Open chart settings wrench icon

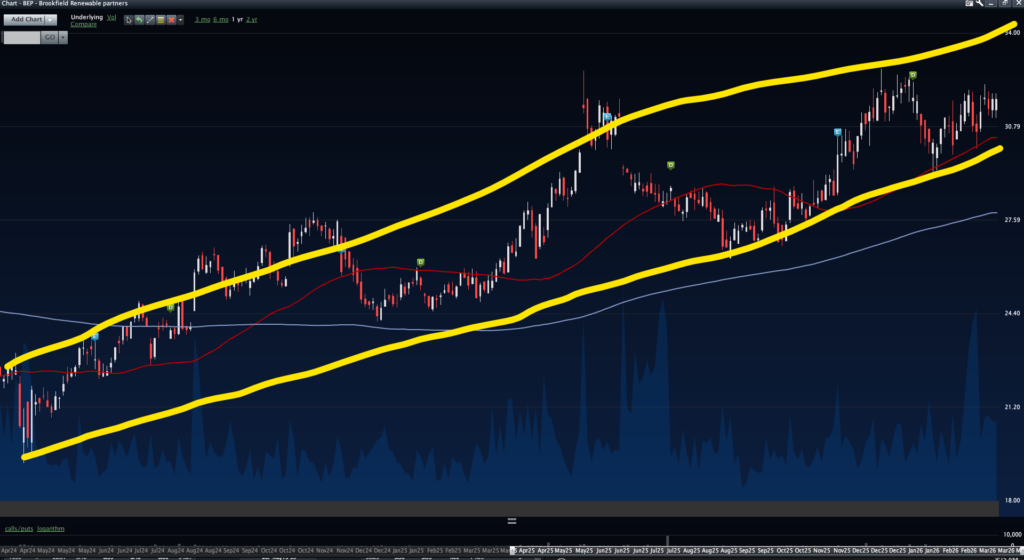pos(980,3)
